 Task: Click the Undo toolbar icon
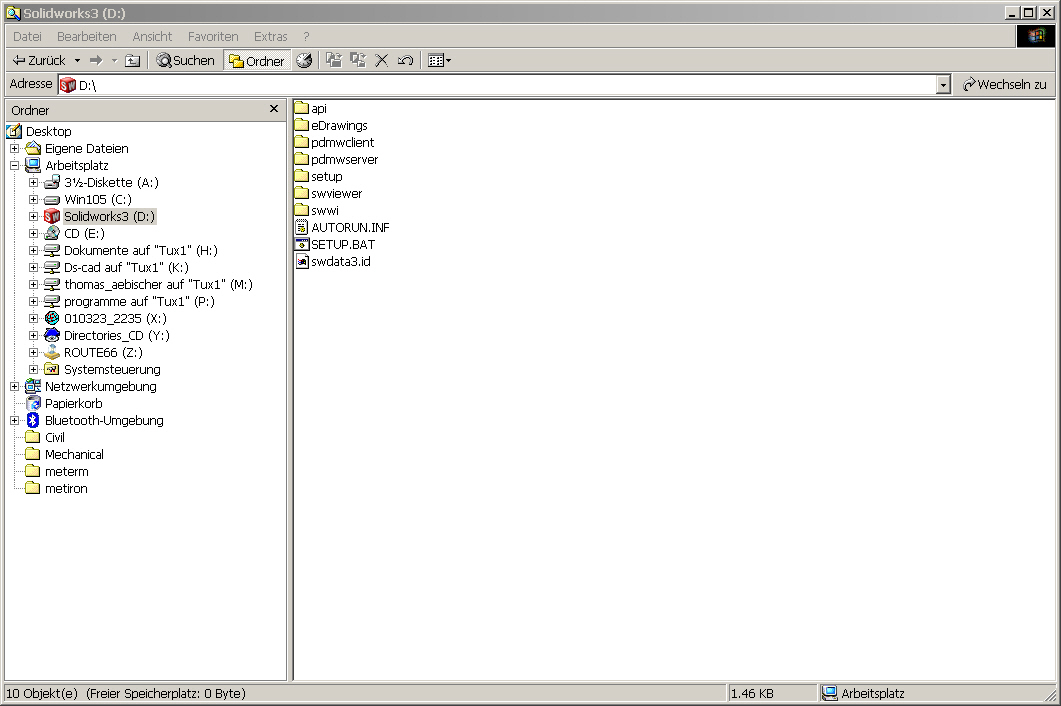click(x=405, y=61)
